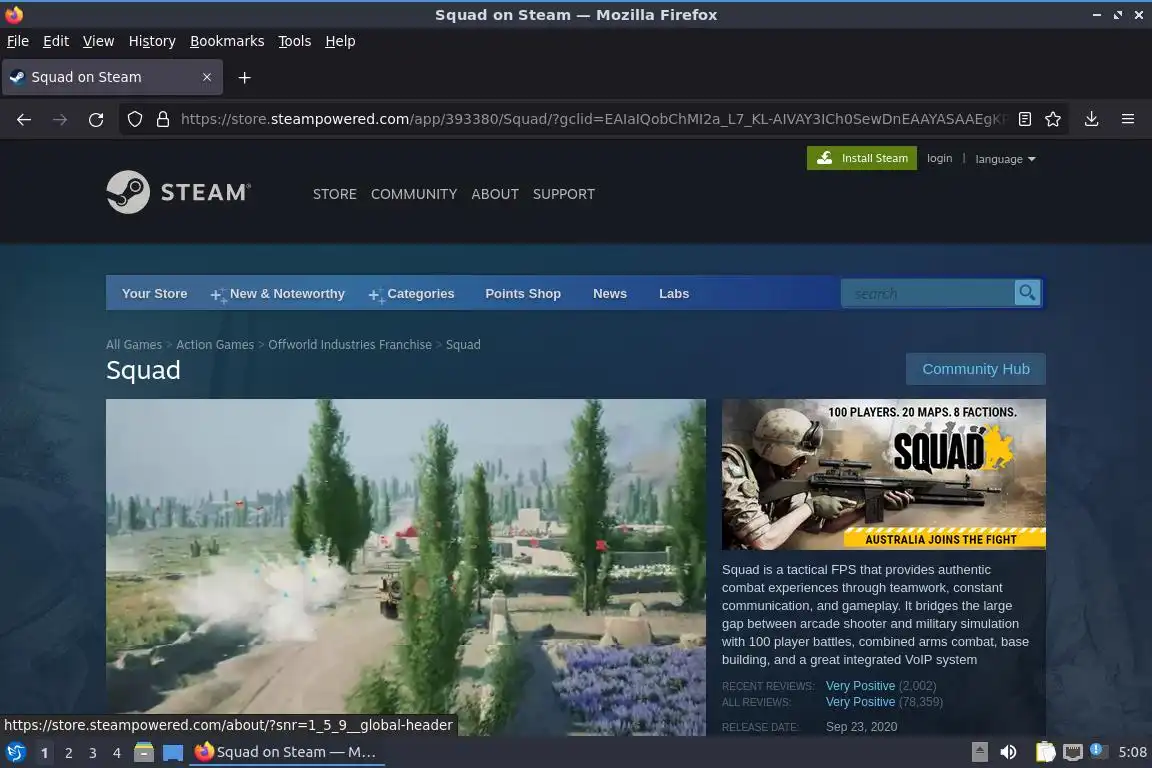Viewport: 1152px width, 768px height.
Task: Click the network tray icon
Action: 1073,752
